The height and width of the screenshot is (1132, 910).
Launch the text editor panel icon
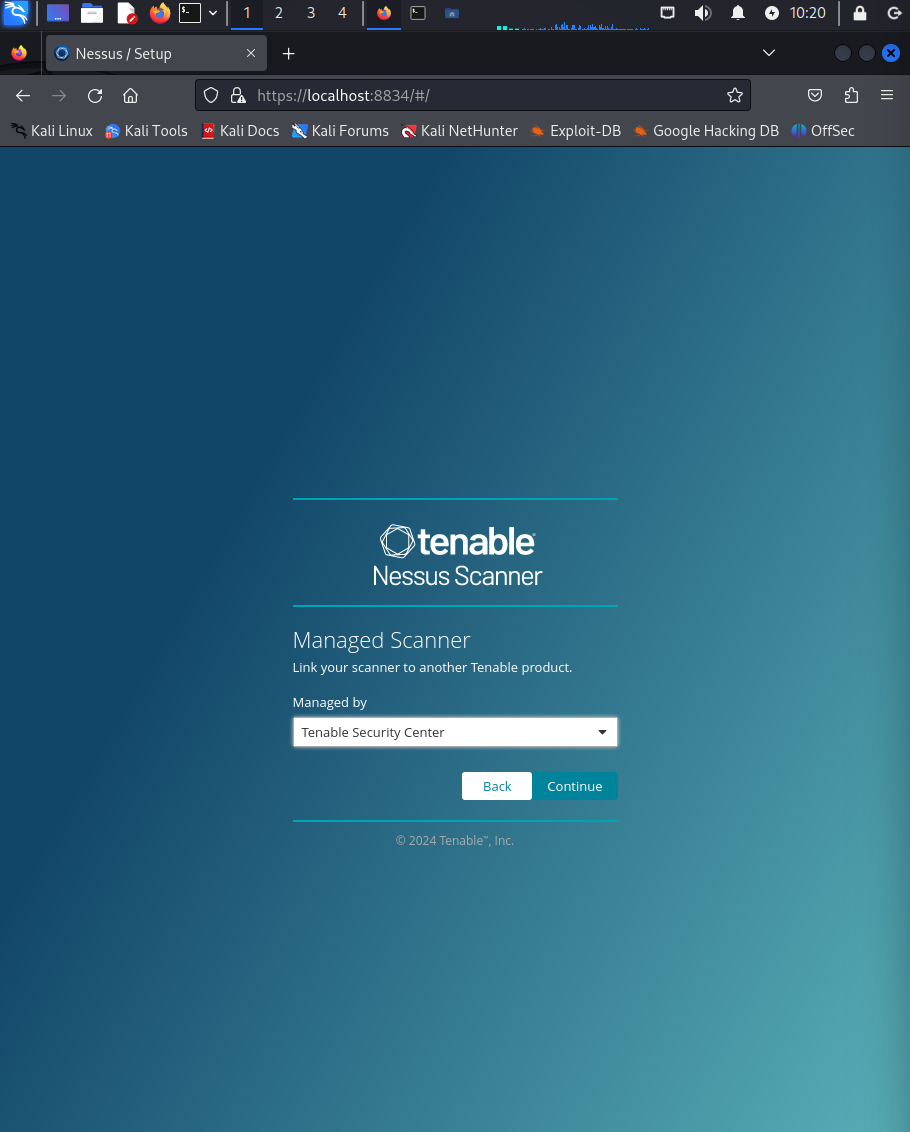[126, 13]
